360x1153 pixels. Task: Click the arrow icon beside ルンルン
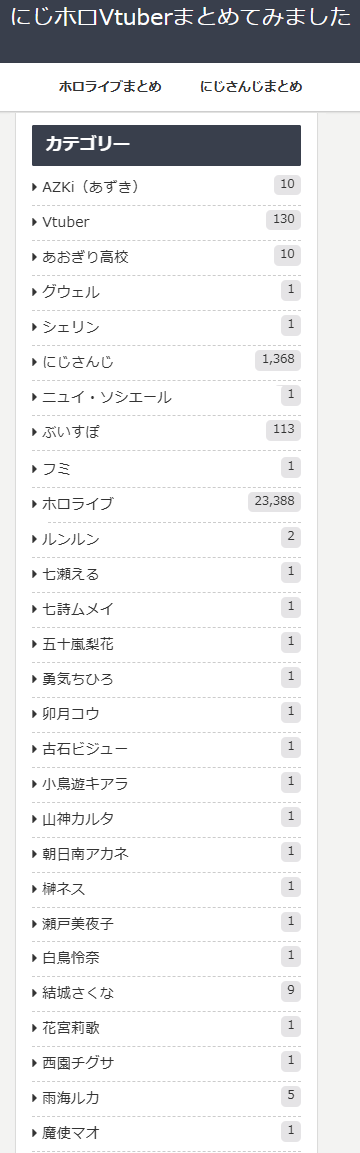tap(35, 539)
